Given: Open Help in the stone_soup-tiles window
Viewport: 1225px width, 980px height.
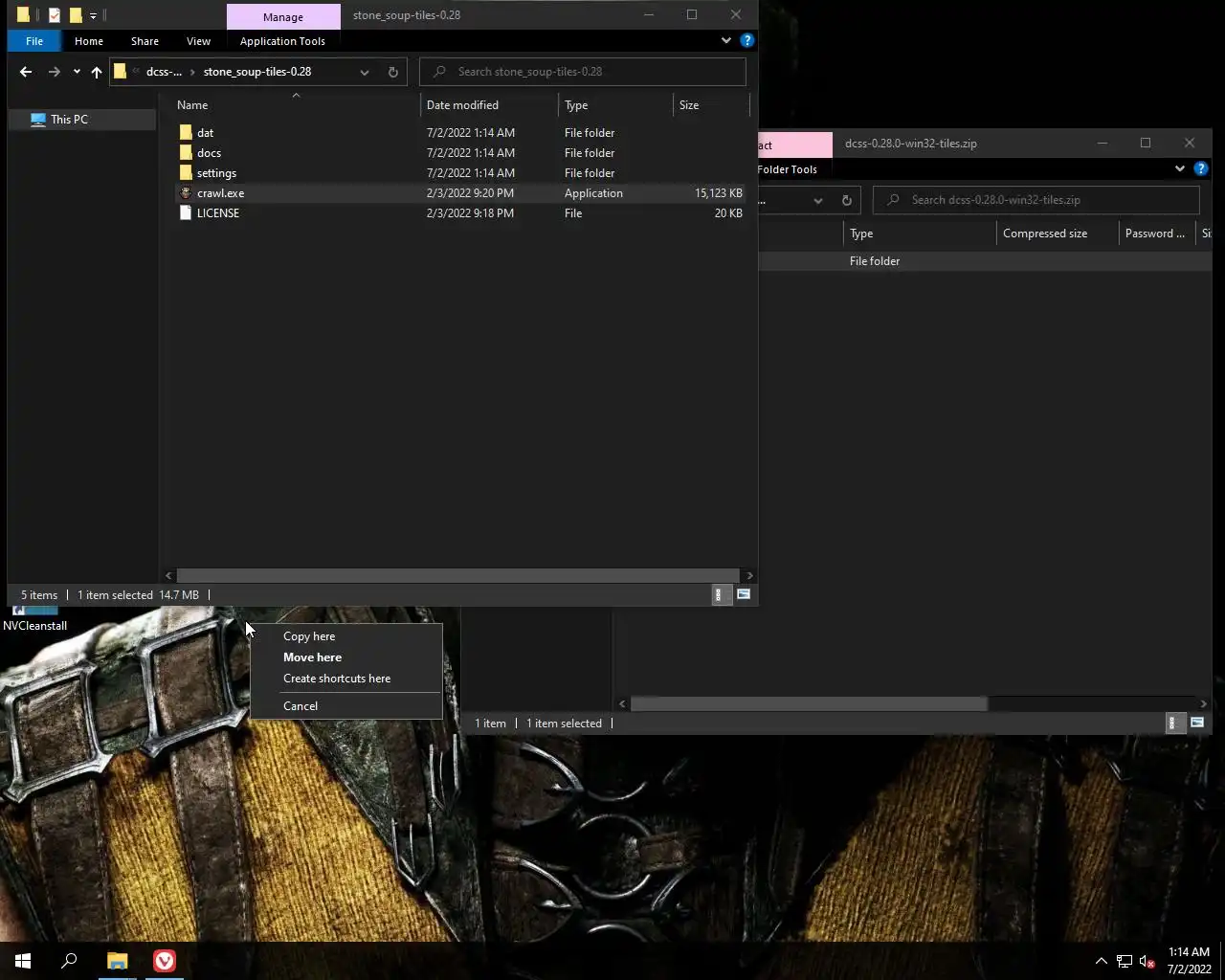Looking at the screenshot, I should tap(747, 40).
